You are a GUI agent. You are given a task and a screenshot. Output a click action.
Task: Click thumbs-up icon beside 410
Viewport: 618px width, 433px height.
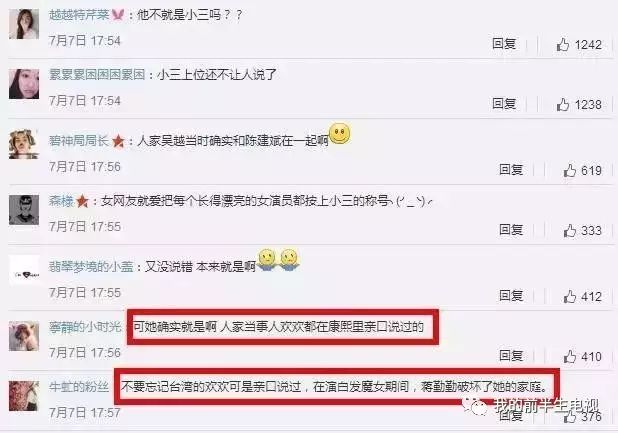(x=570, y=356)
